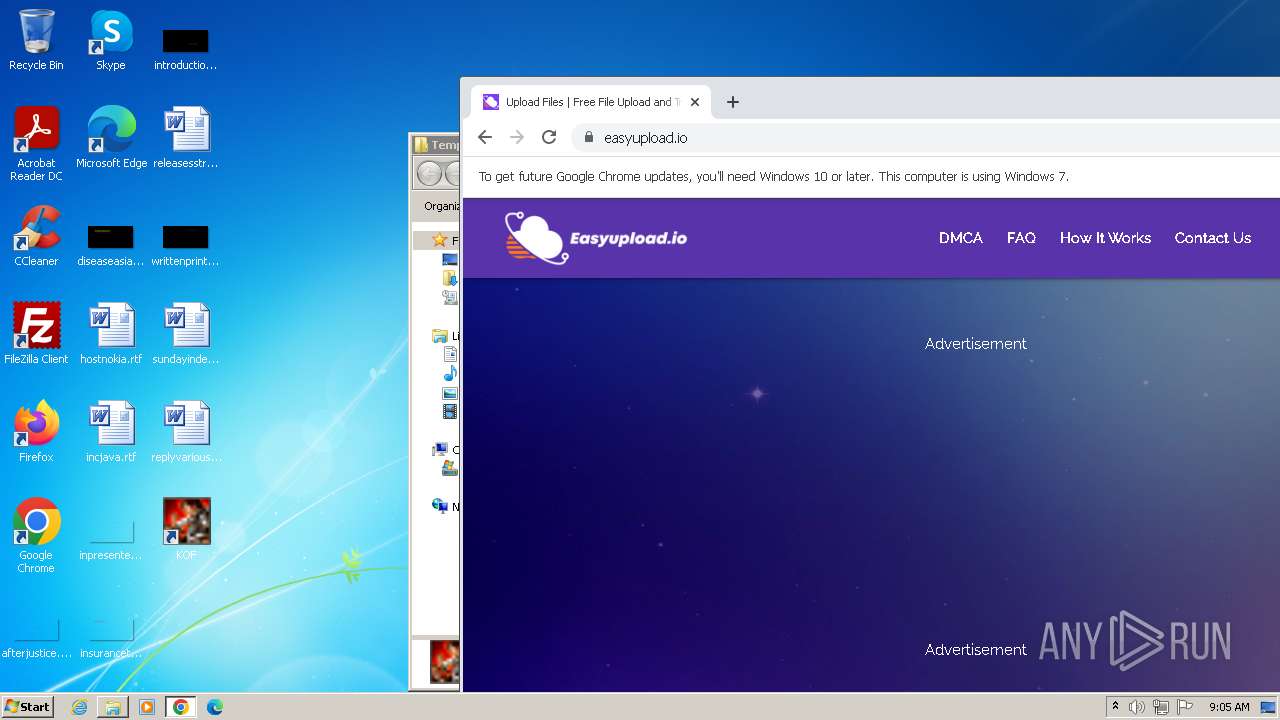This screenshot has width=1280, height=720.
Task: Open the Windows Start menu
Action: (x=28, y=706)
